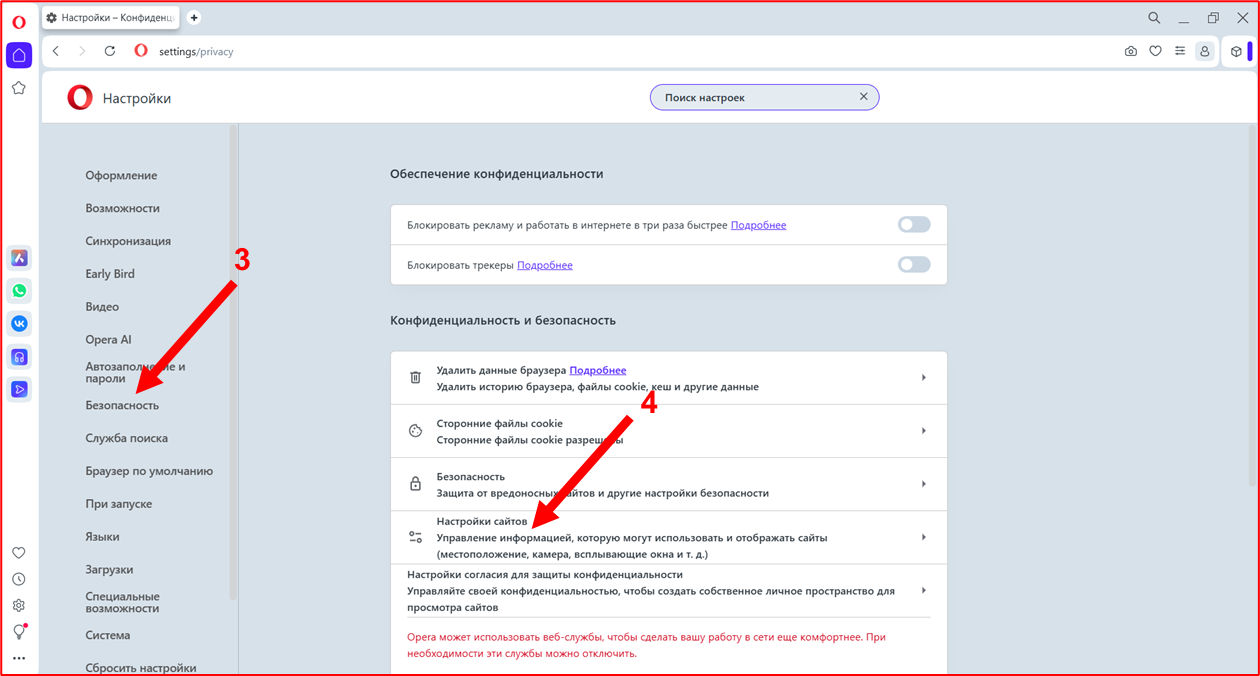This screenshot has width=1260, height=676.
Task: Open bookmarks heart icon in sidebar
Action: [19, 553]
